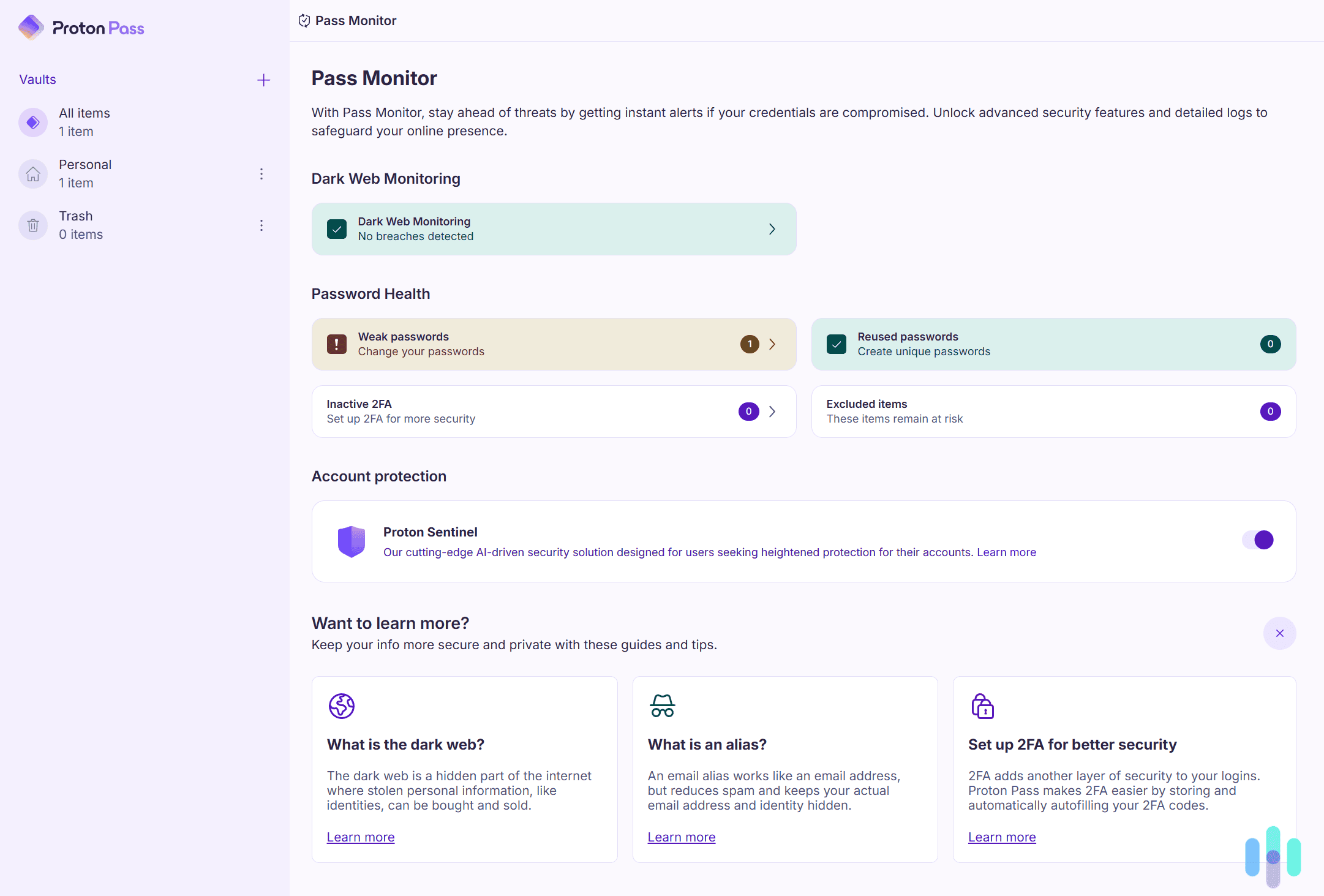
Task: Expand the Dark Web Monitoring details chevron
Action: click(771, 228)
